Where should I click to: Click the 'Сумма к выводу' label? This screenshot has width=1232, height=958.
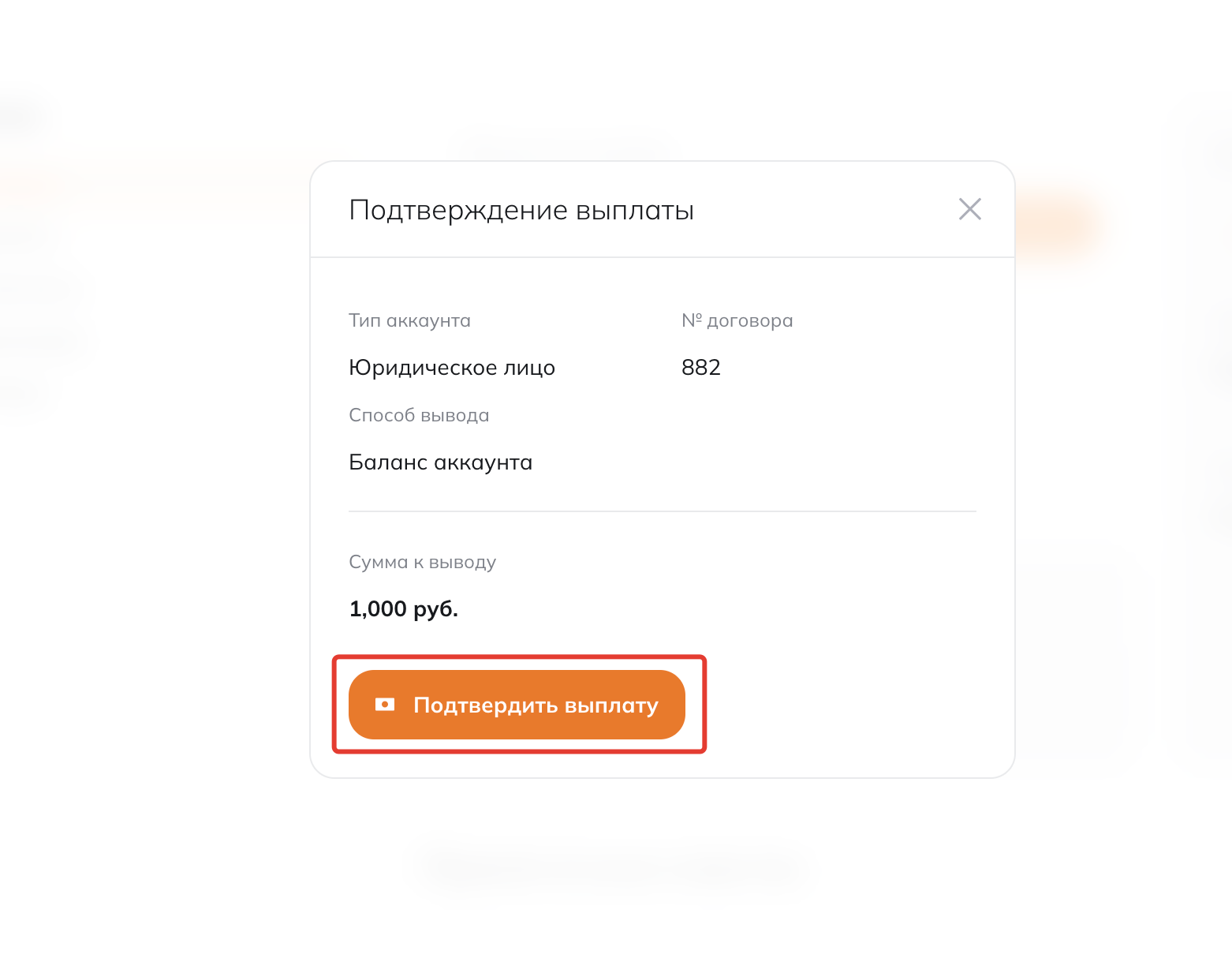[x=422, y=562]
